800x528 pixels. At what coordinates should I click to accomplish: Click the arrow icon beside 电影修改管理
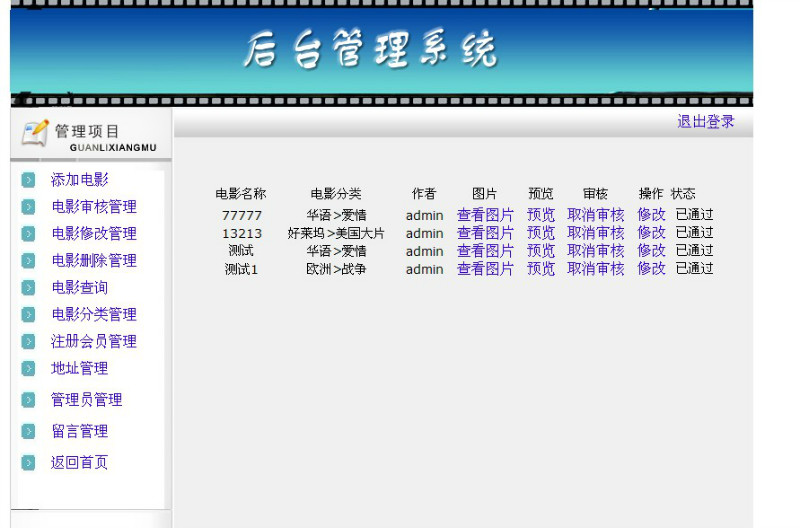pyautogui.click(x=28, y=234)
